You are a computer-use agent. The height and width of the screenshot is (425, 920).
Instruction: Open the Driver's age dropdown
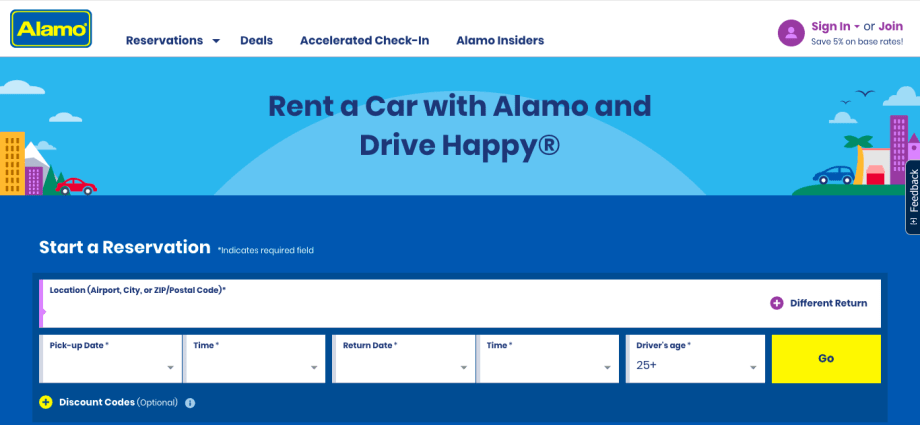pyautogui.click(x=696, y=359)
